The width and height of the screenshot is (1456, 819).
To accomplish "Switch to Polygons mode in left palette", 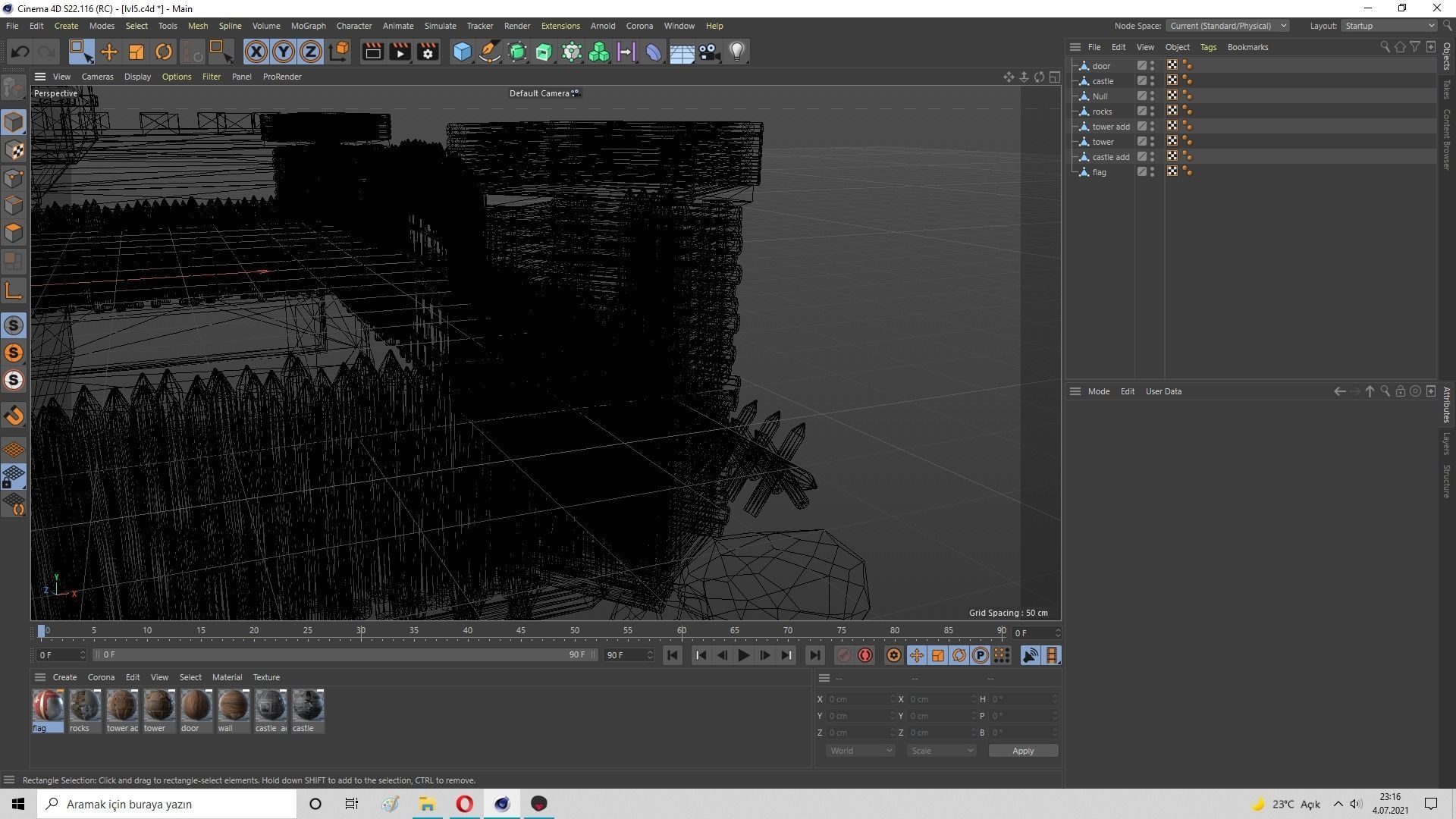I will coord(14,233).
